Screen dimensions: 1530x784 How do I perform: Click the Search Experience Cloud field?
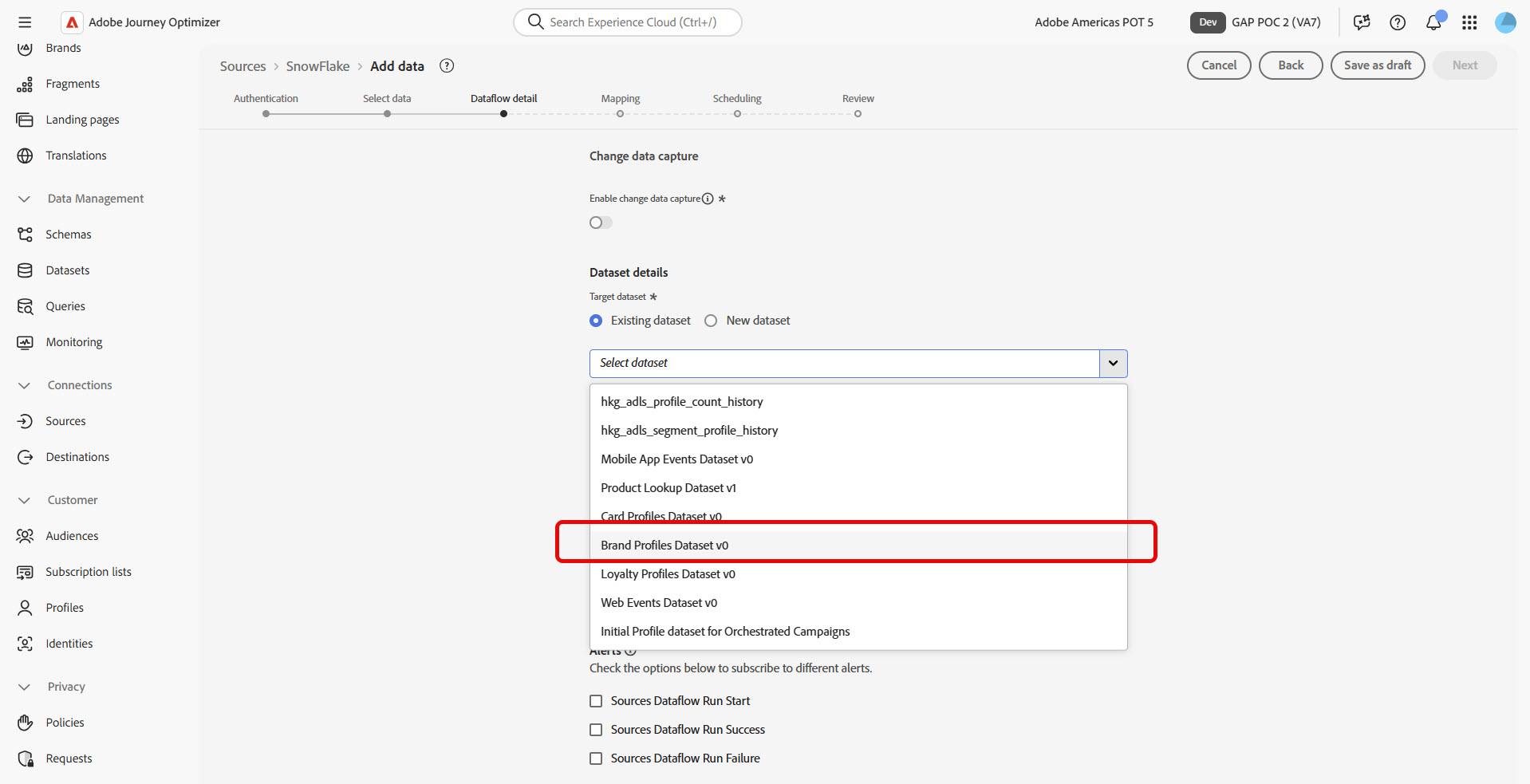(x=628, y=22)
